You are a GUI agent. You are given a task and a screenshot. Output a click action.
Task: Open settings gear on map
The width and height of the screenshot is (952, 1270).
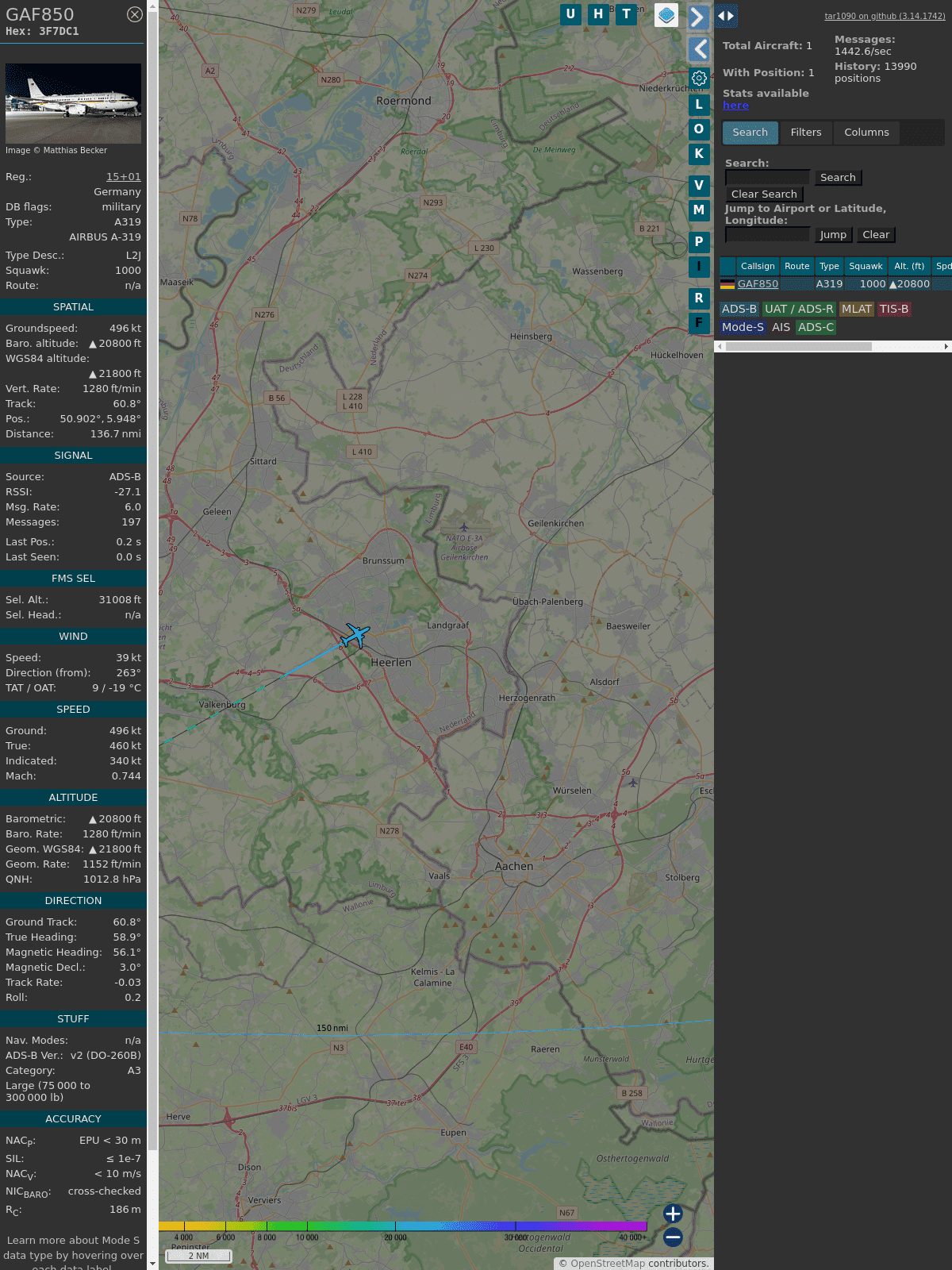coord(699,78)
